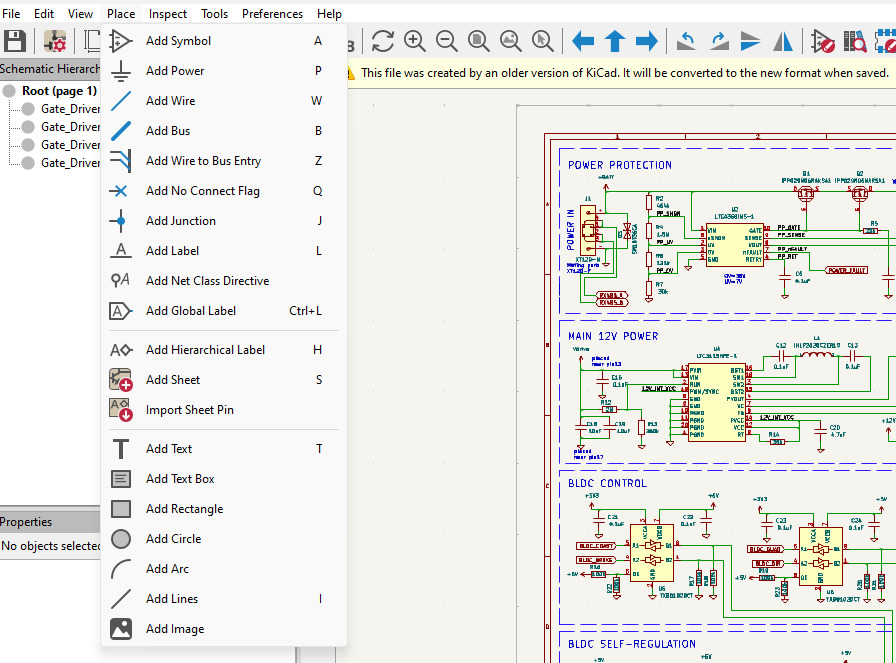Open the Inspect menu
Image resolution: width=896 pixels, height=663 pixels.
coord(168,14)
